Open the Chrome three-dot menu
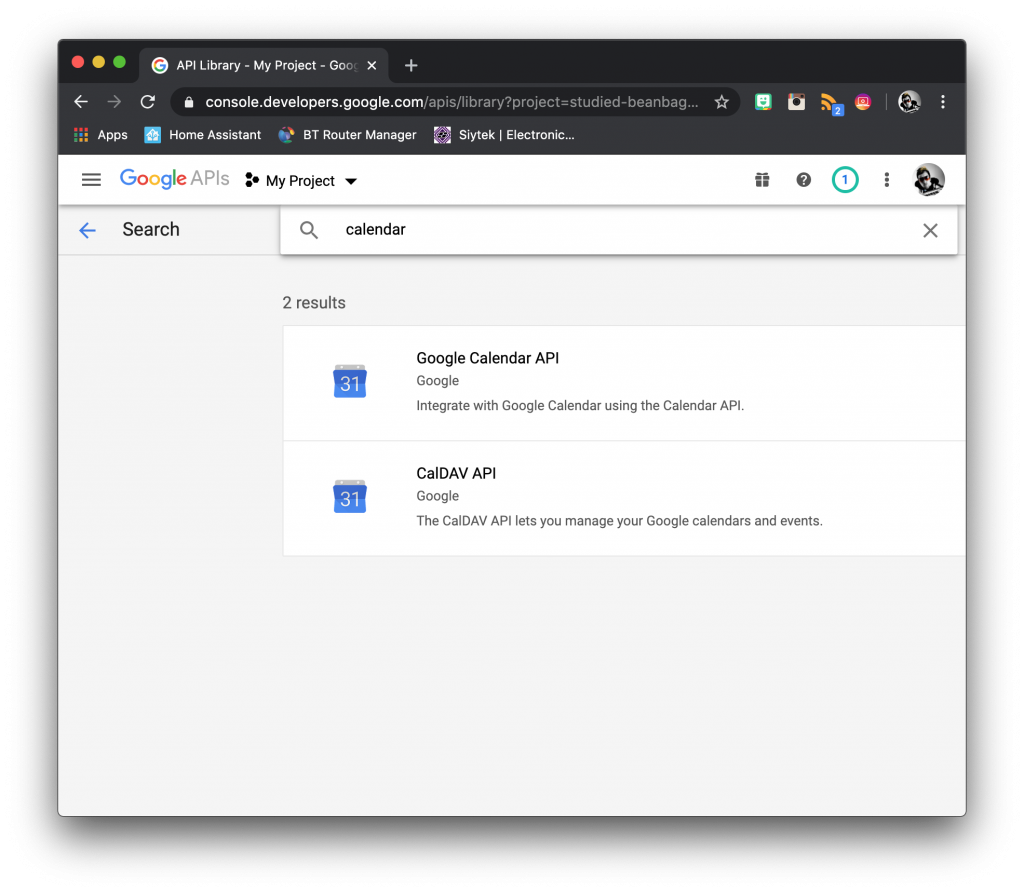 [x=942, y=102]
